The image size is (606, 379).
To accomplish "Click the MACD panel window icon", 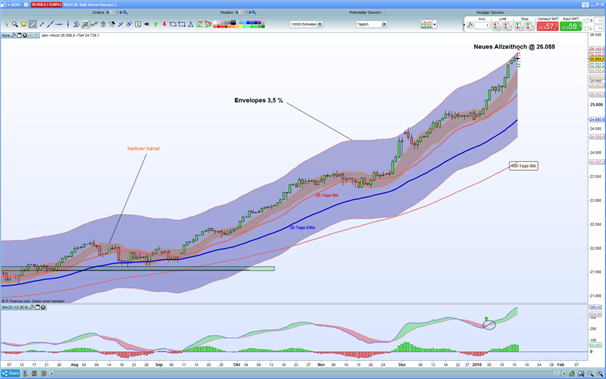I will (37, 307).
